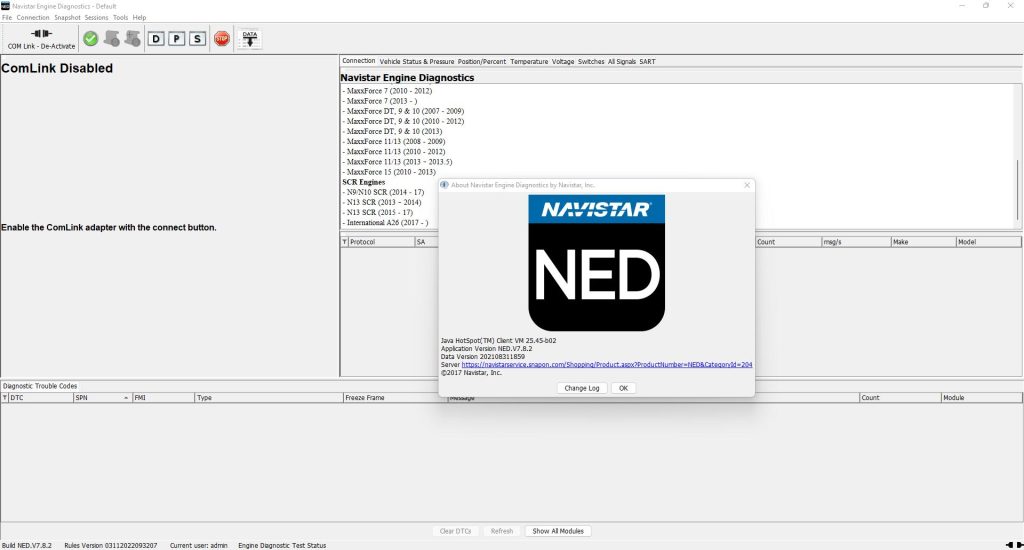The height and width of the screenshot is (550, 1024).
Task: Click the msg/s column header
Action: pyautogui.click(x=856, y=242)
